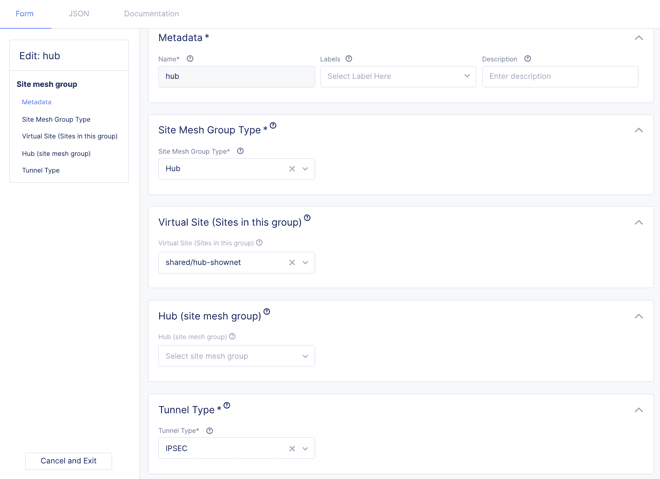Image resolution: width=660 pixels, height=479 pixels.
Task: Click help icon on Tunnel Type heading
Action: click(x=227, y=406)
